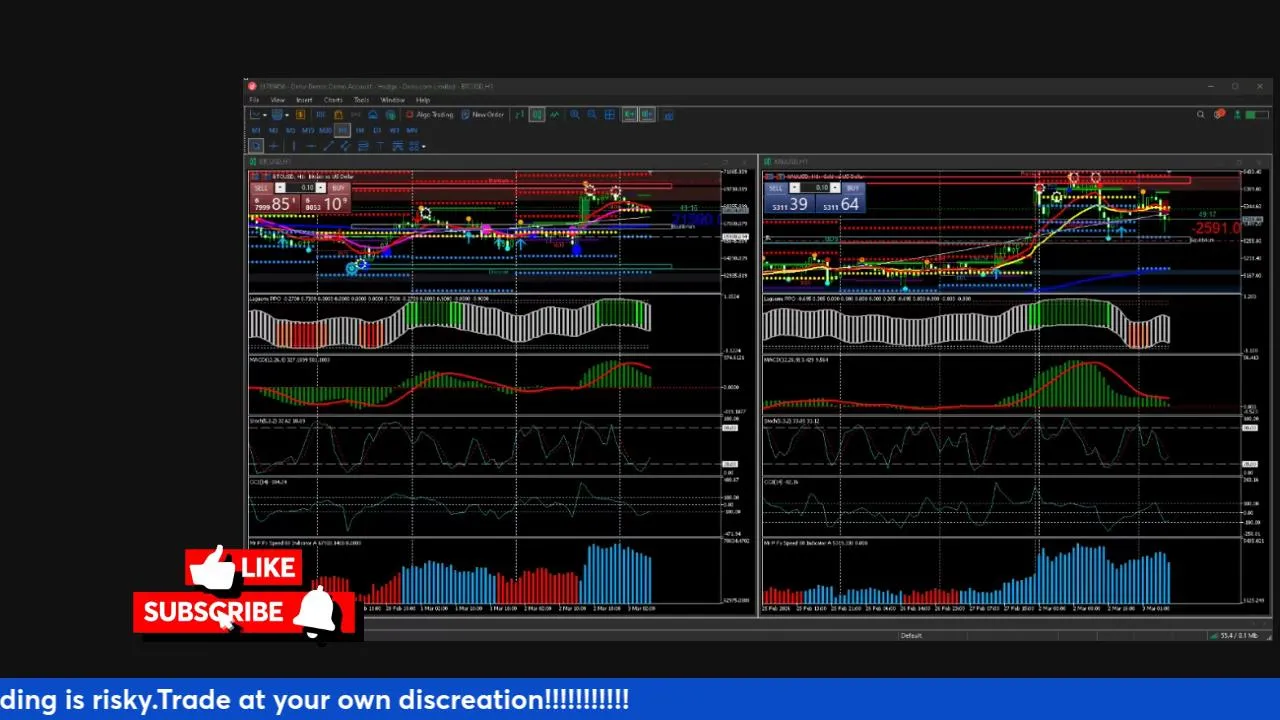Tile chart windows with grid icon

click(610, 115)
